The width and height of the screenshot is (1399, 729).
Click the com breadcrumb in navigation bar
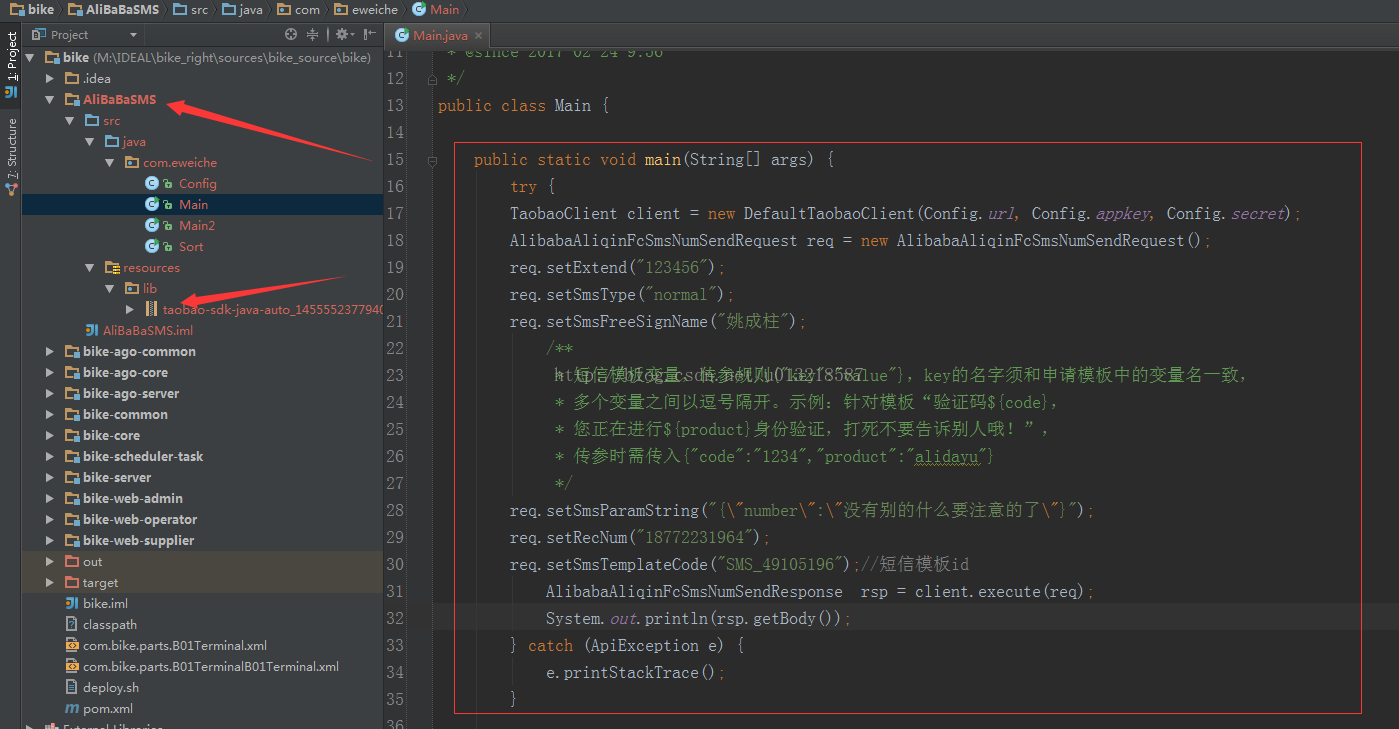(297, 9)
